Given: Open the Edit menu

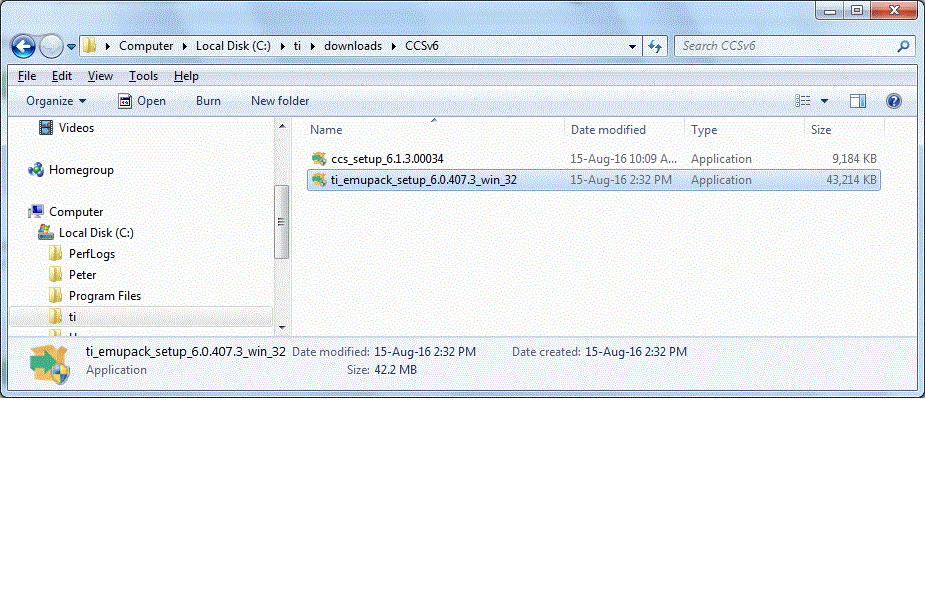Looking at the screenshot, I should coord(61,76).
